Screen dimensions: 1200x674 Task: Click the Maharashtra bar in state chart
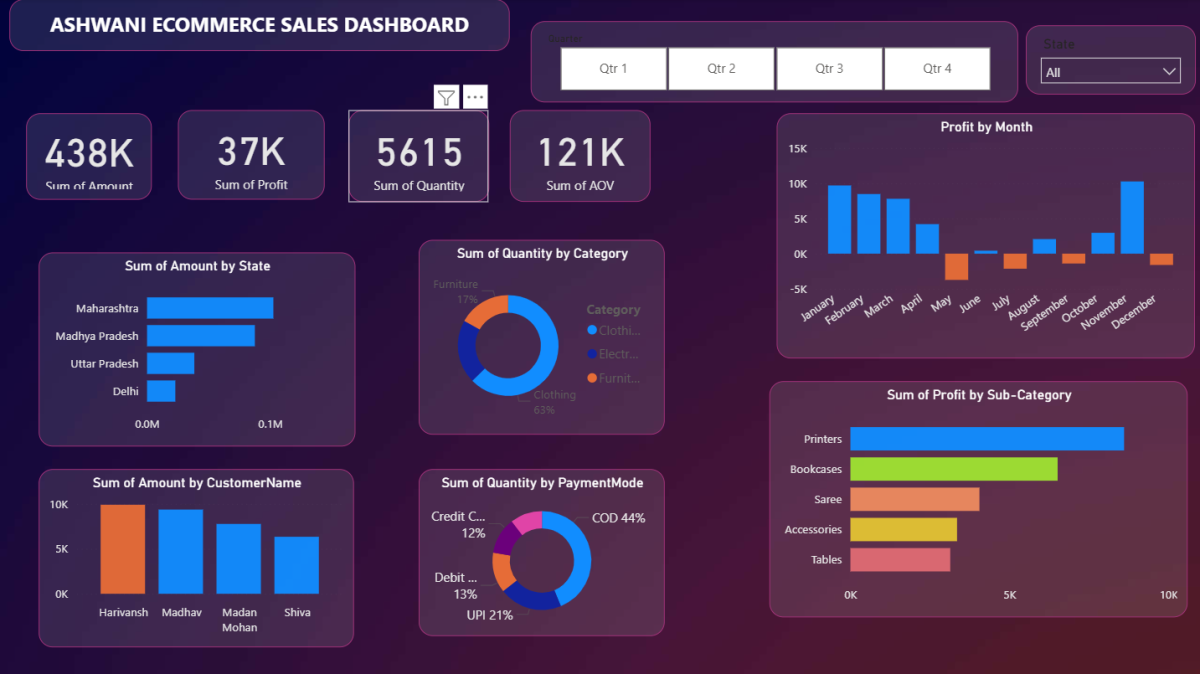point(210,308)
